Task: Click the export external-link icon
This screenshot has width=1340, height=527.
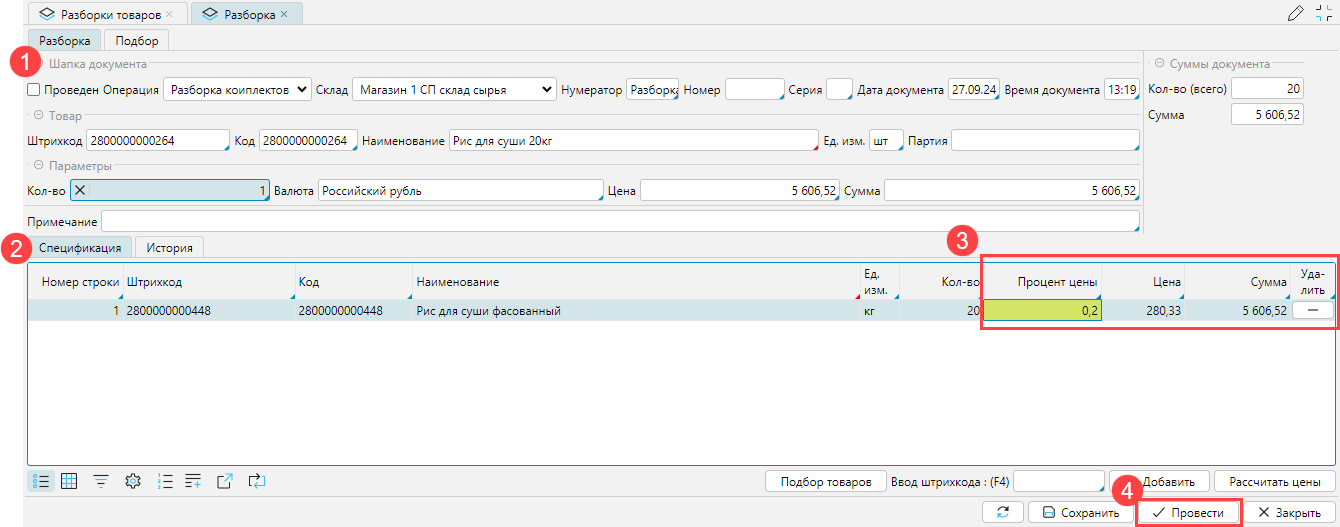Action: click(x=225, y=481)
